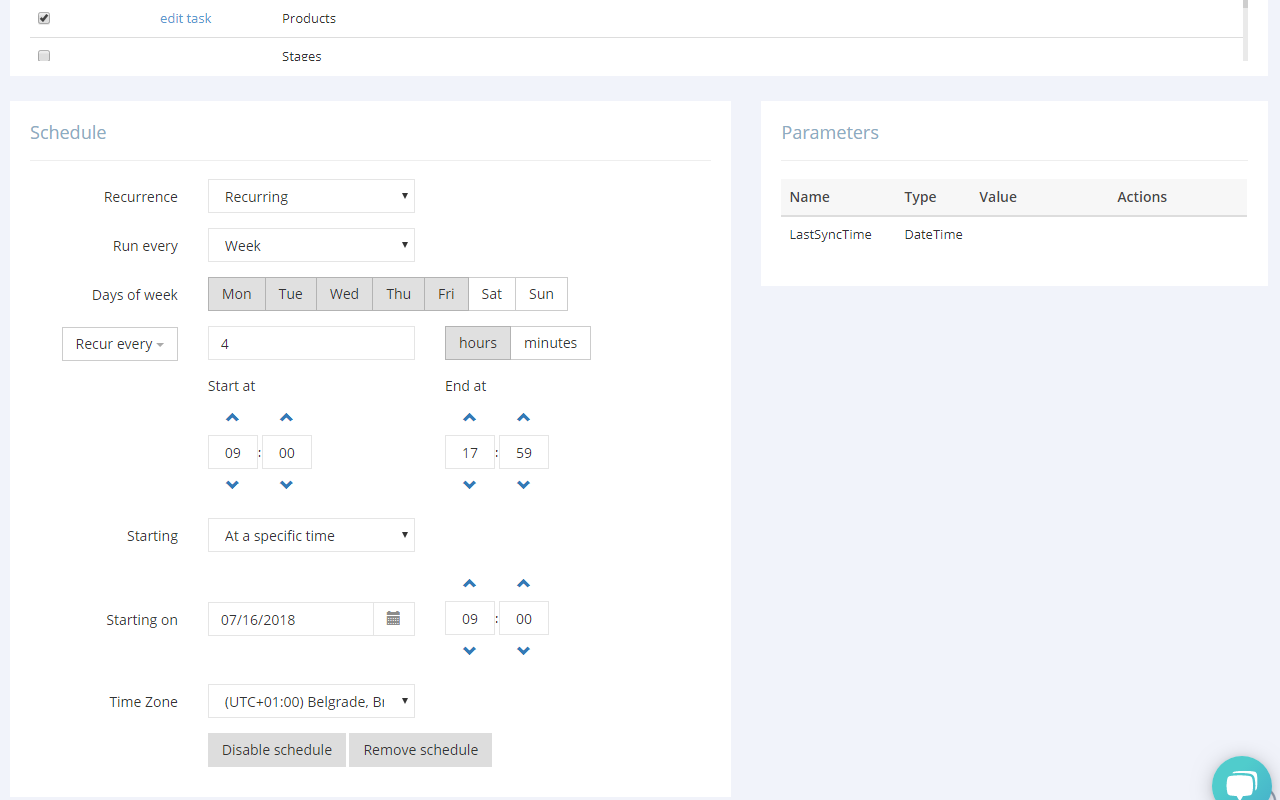Select hours as the recurrence unit
The height and width of the screenshot is (800, 1280).
point(478,343)
